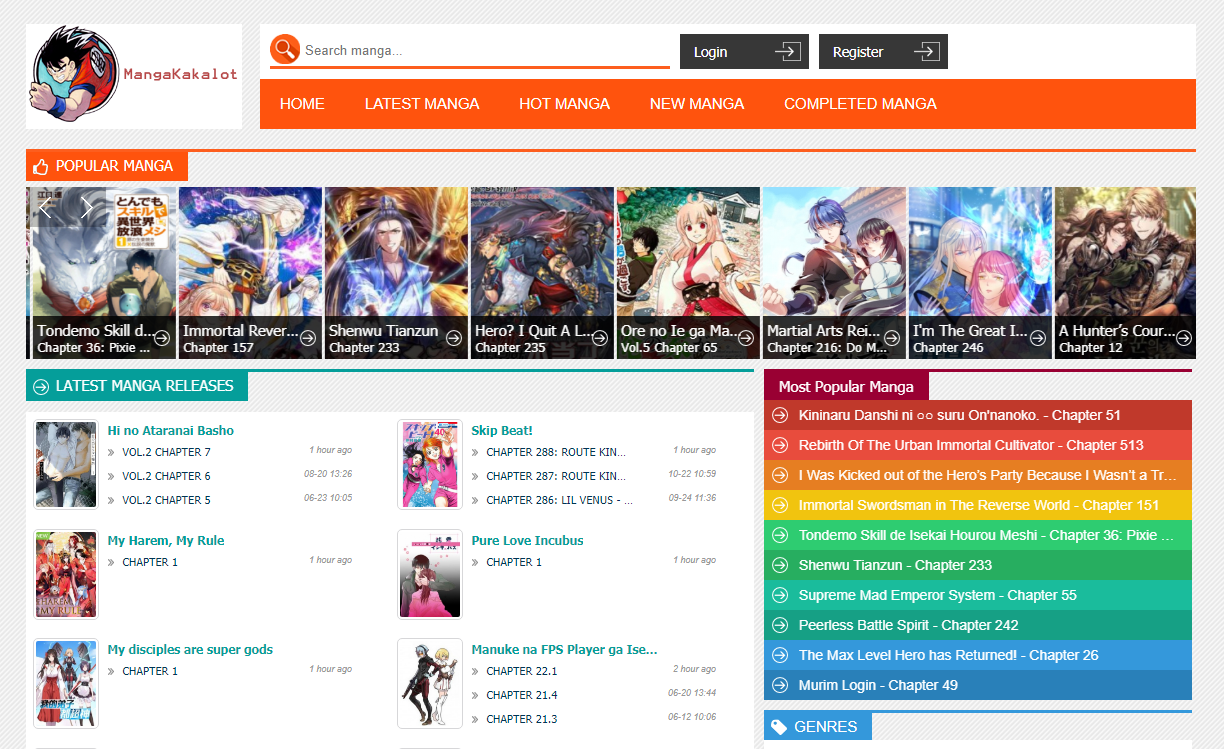
Task: Open VOL.2 CHAPTER 5 link
Action: click(166, 500)
